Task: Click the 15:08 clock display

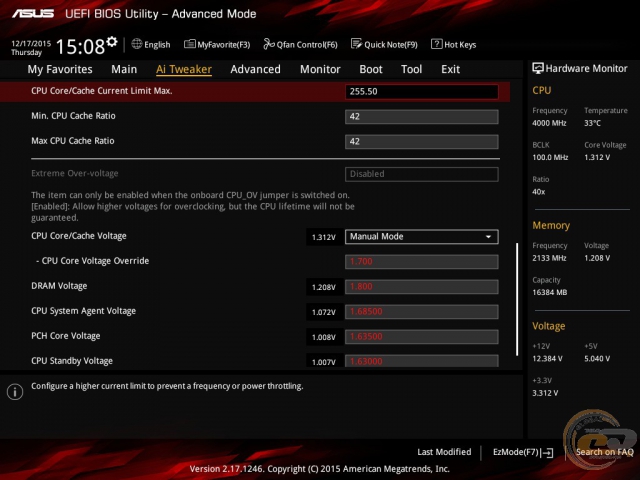Action: pyautogui.click(x=80, y=47)
